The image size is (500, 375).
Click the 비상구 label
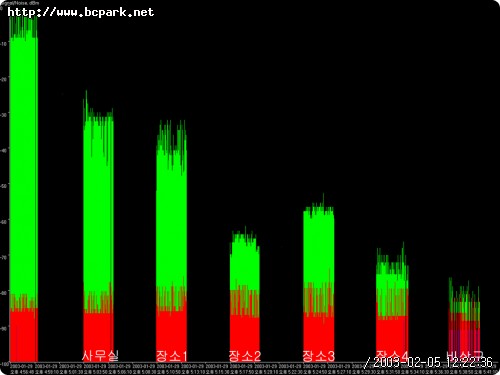tap(465, 355)
